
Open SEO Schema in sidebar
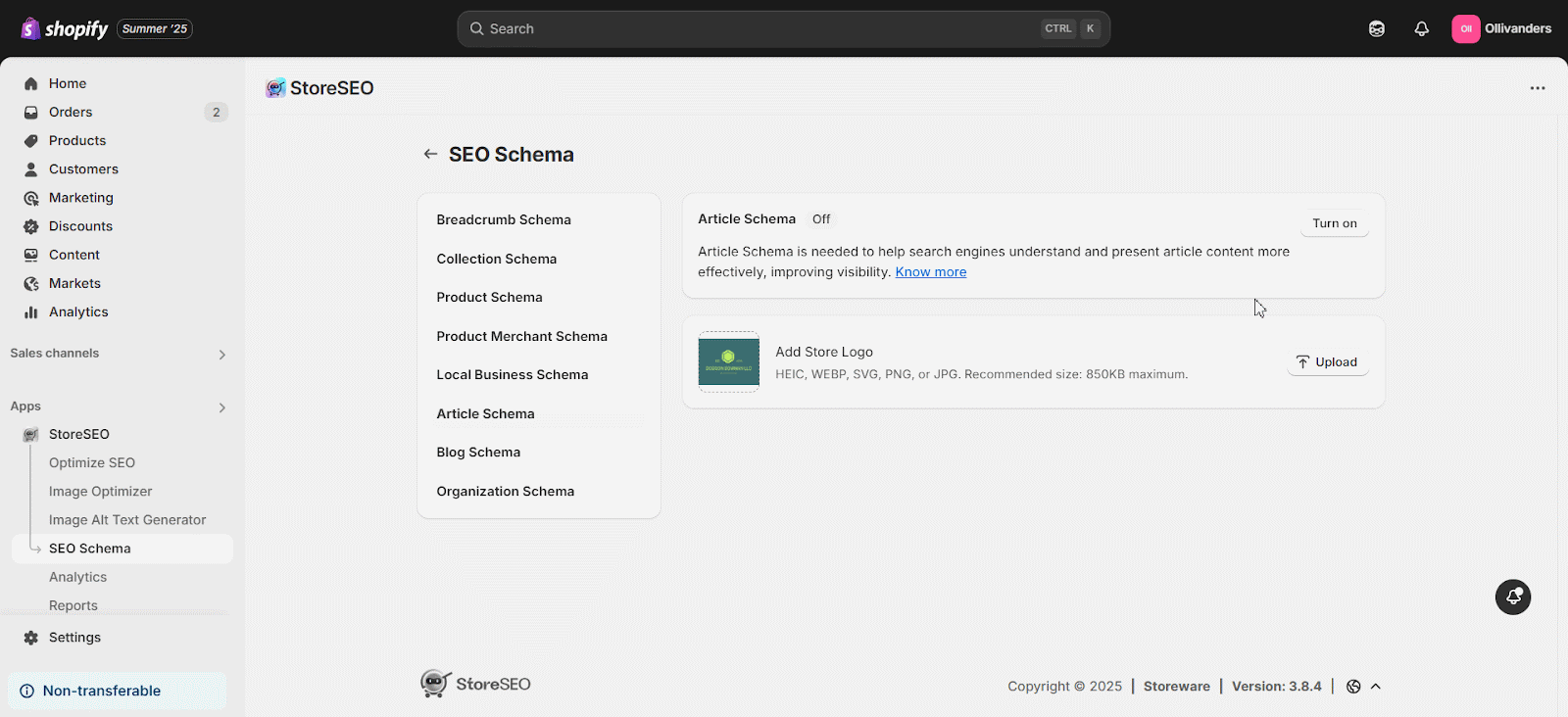pyautogui.click(x=122, y=549)
